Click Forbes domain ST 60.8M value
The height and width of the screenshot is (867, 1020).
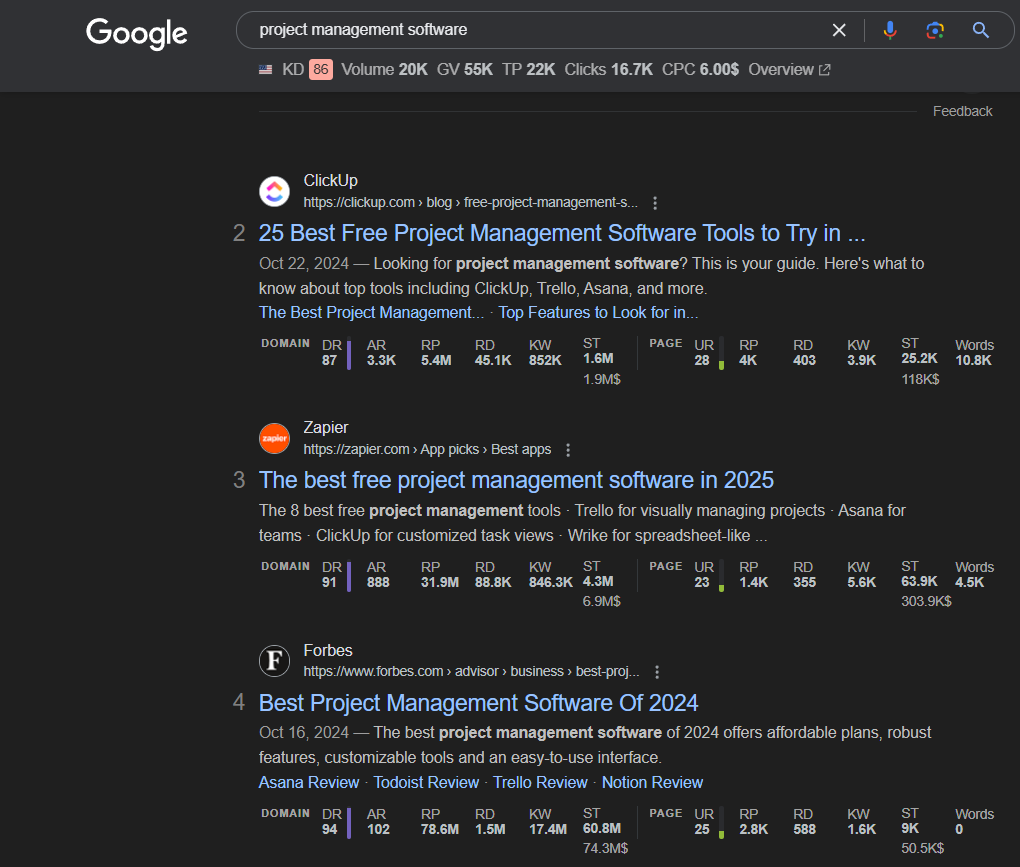pyautogui.click(x=602, y=828)
